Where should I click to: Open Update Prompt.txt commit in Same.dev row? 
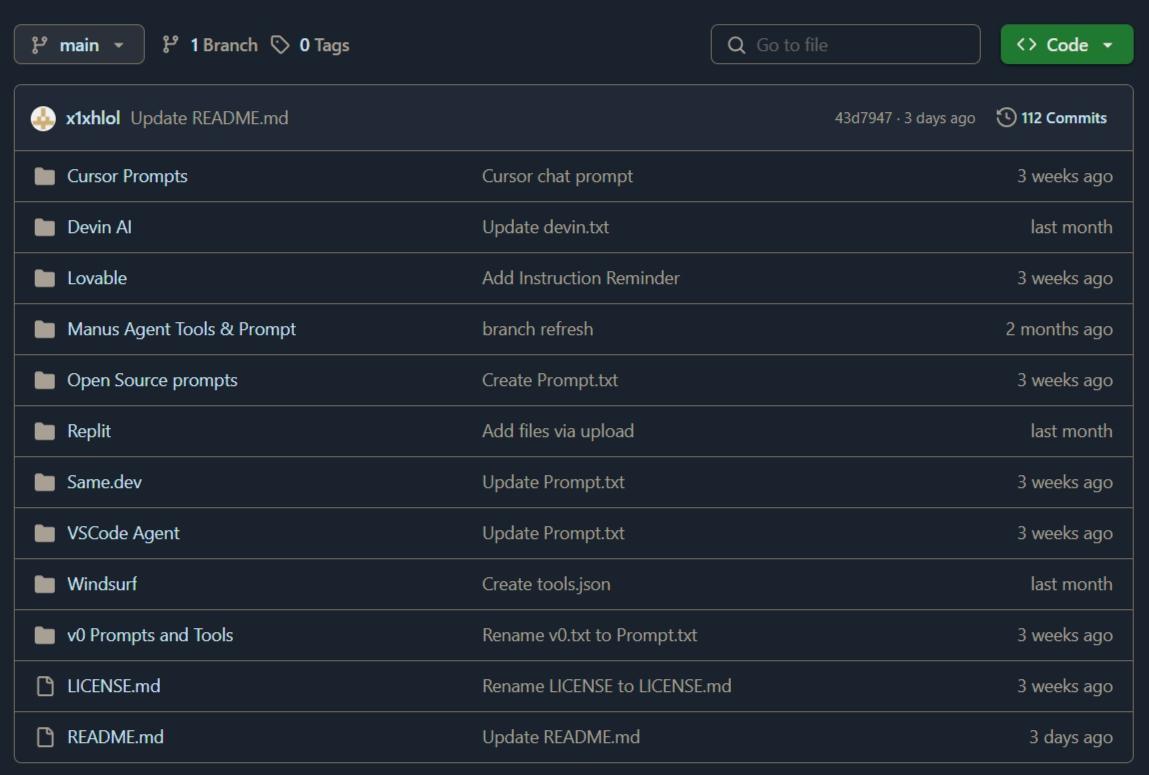click(x=553, y=482)
